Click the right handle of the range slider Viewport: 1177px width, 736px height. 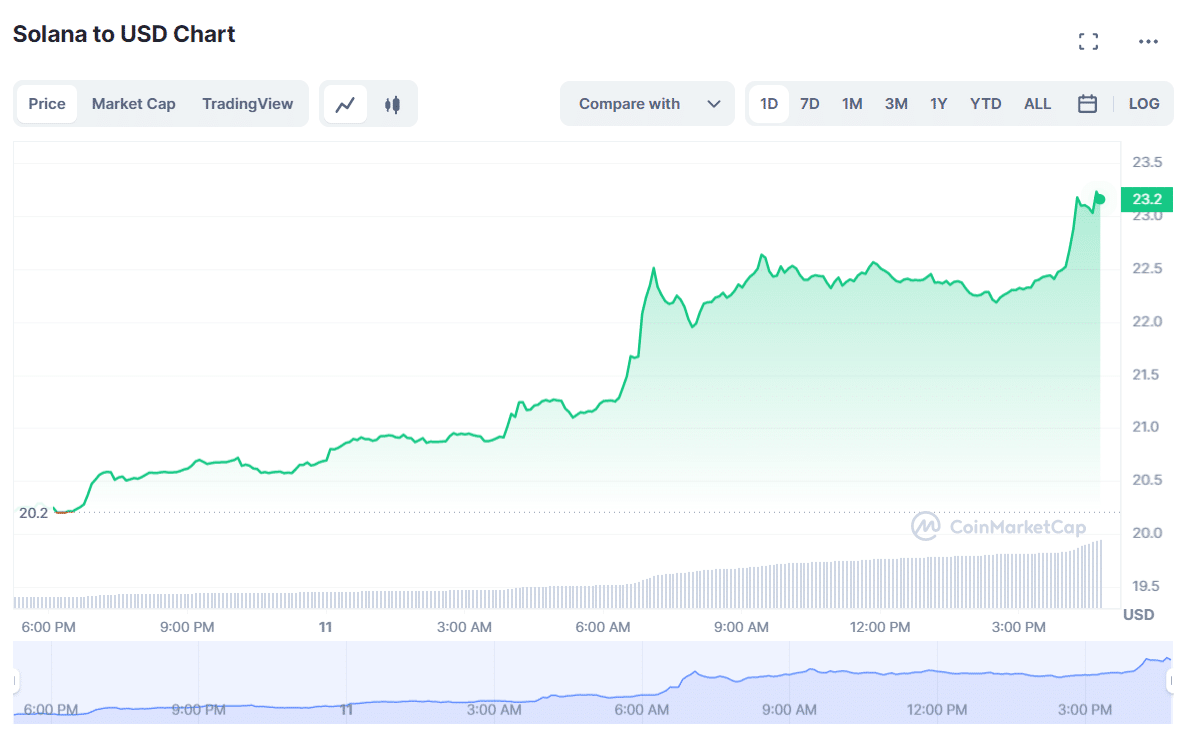pos(1171,681)
